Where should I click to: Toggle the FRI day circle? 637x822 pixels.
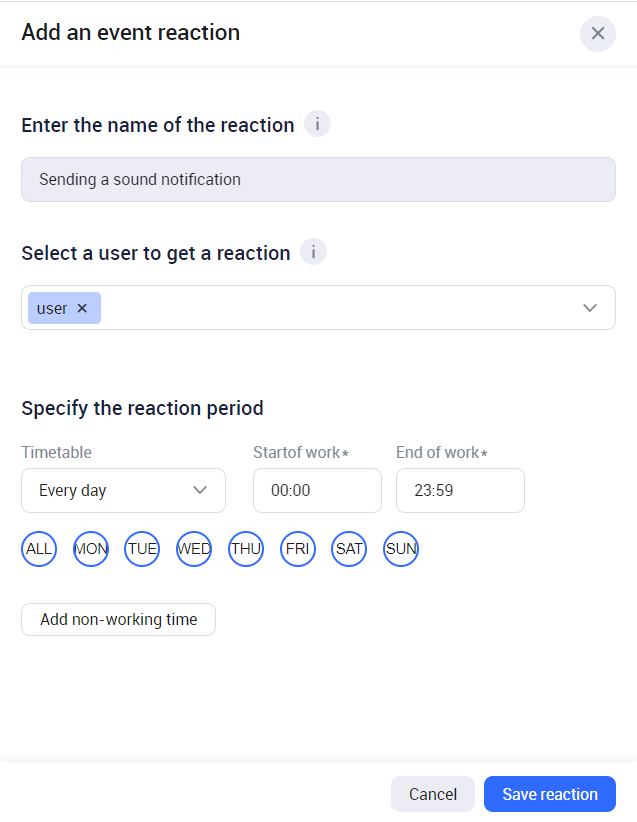[298, 549]
